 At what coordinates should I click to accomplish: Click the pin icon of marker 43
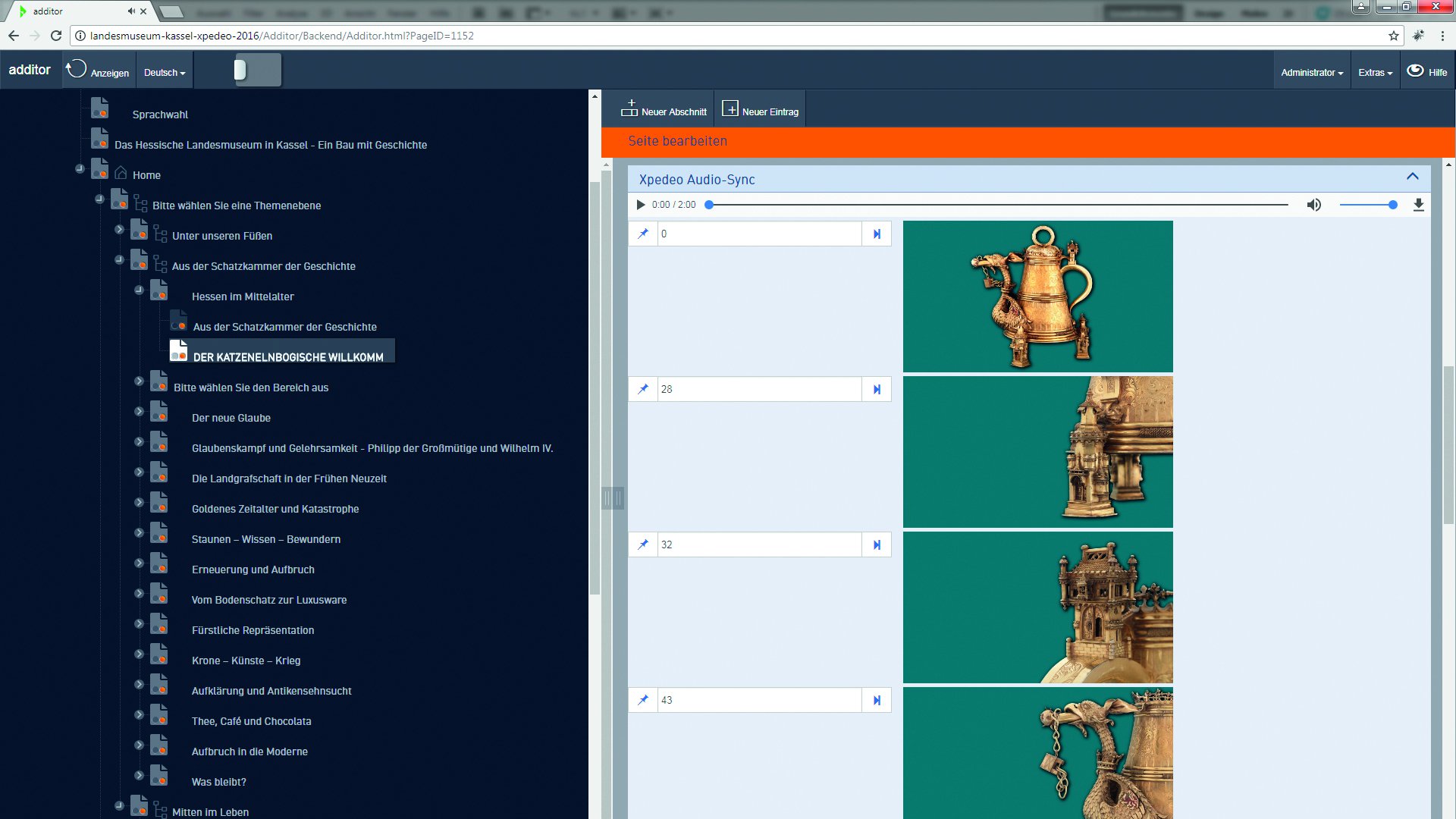click(643, 700)
